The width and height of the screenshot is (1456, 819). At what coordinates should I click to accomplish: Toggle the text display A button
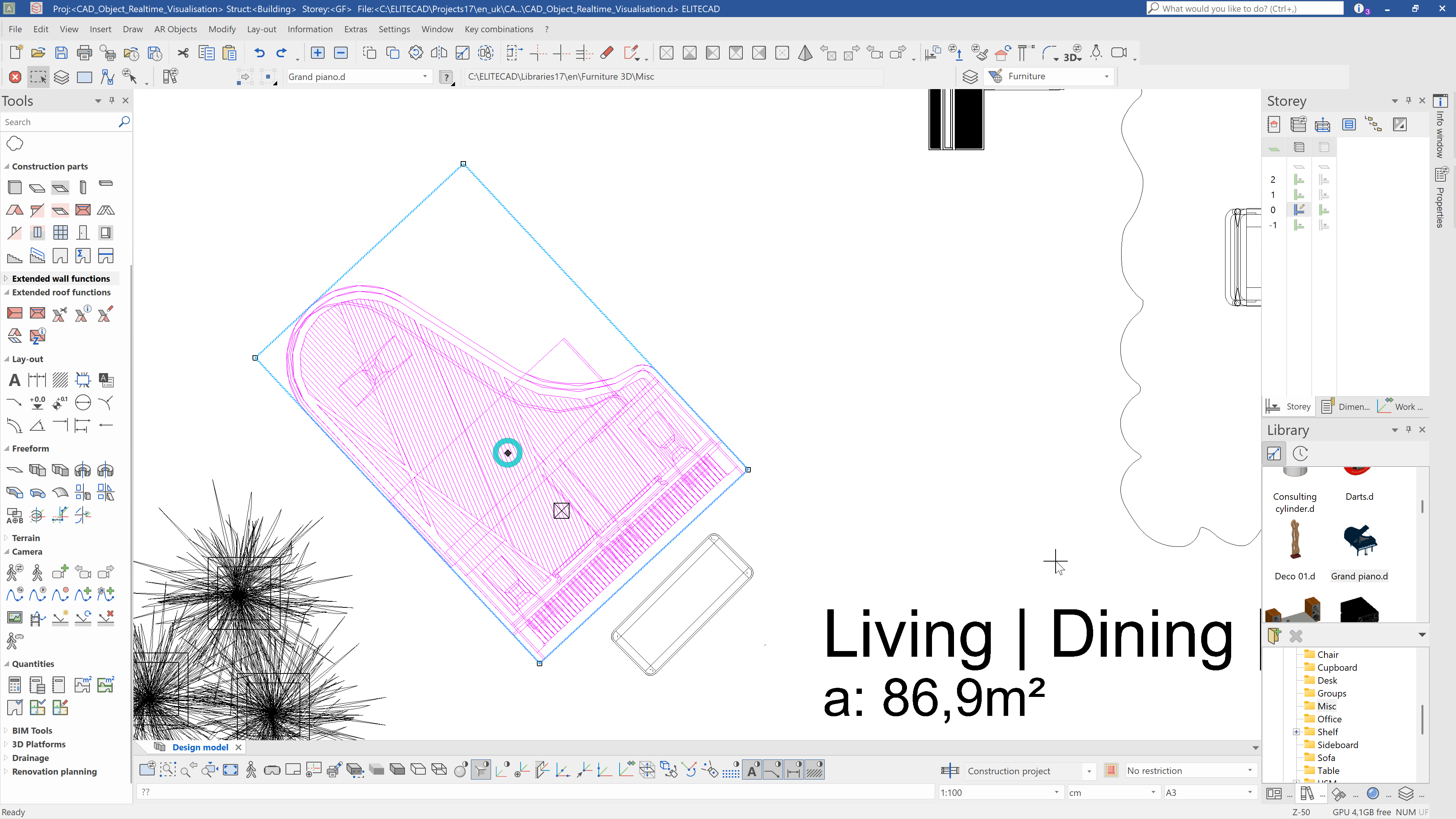(x=752, y=770)
